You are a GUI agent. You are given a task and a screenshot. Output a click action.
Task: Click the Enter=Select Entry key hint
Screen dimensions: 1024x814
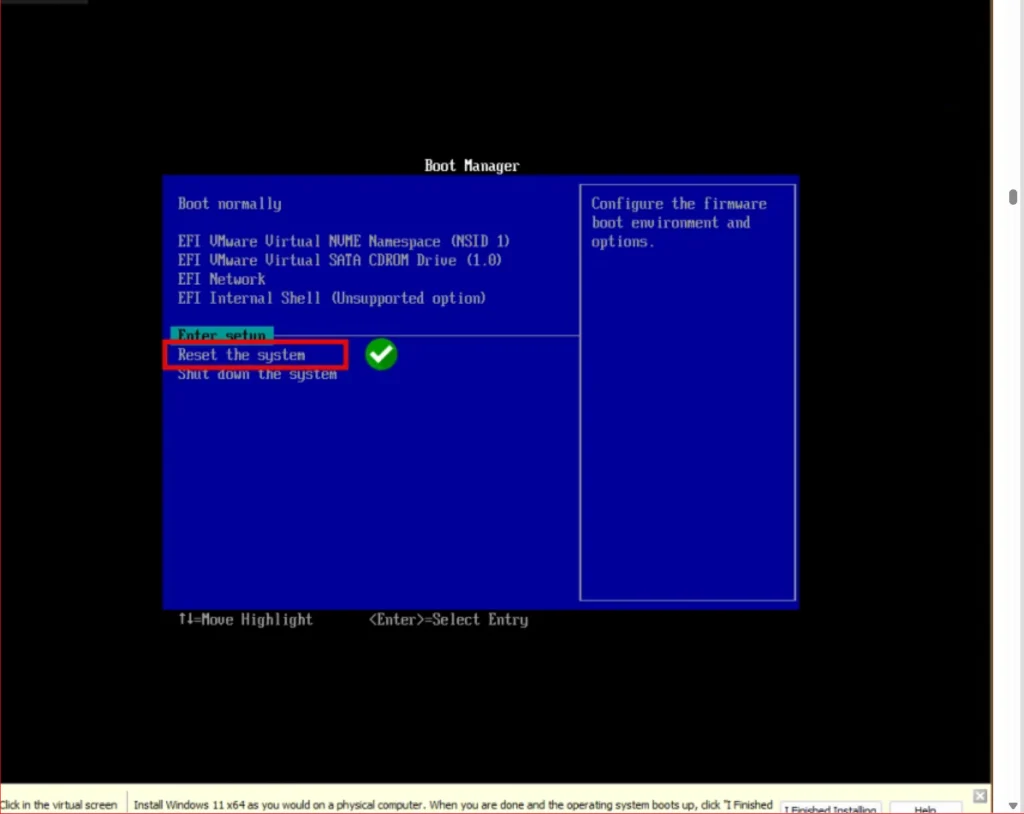click(x=449, y=619)
